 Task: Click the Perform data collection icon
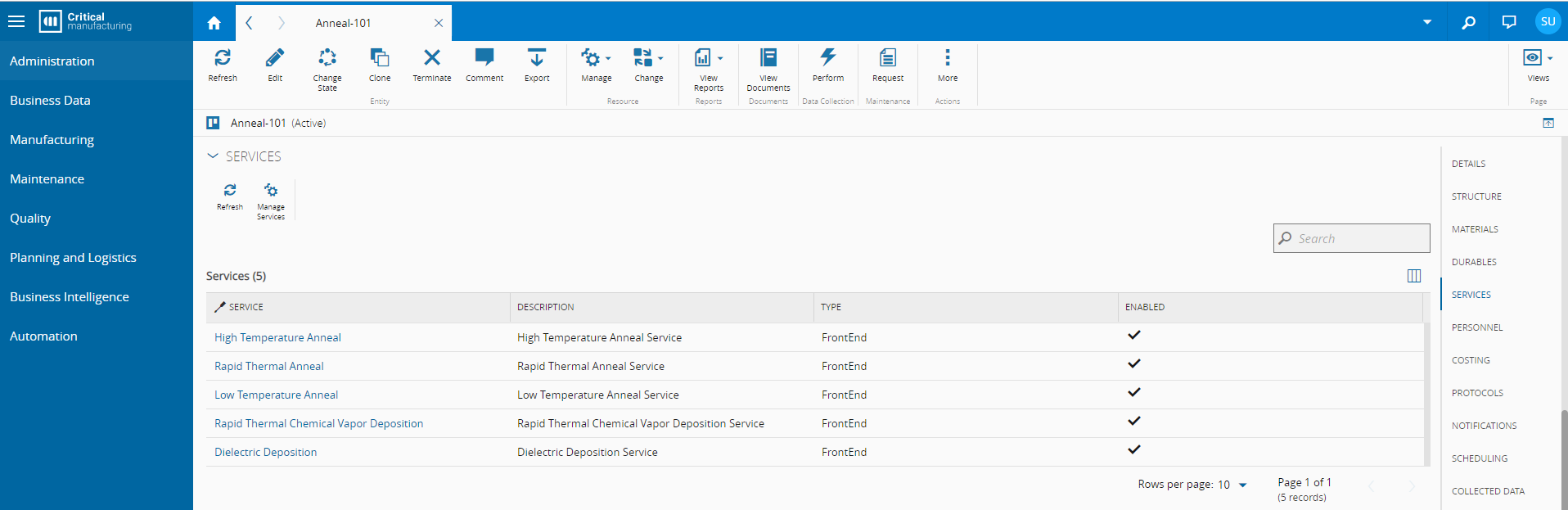point(827,58)
